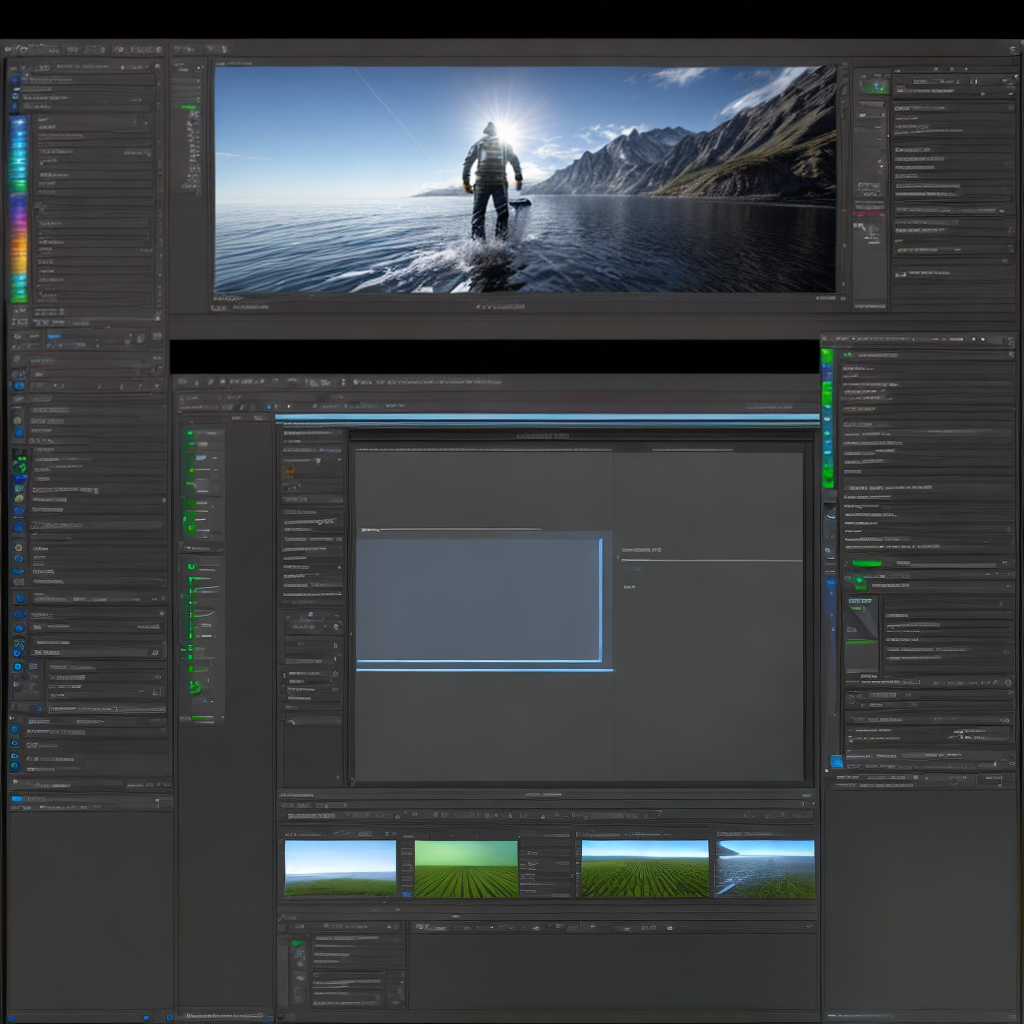Select the sky and grassland thumbnail

click(340, 867)
